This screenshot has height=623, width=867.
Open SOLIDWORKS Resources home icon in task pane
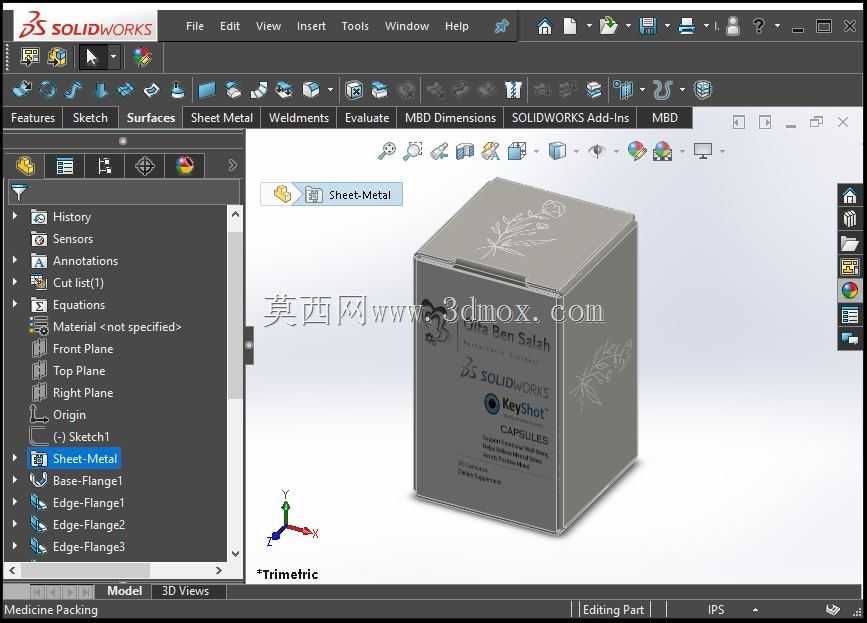tap(850, 195)
